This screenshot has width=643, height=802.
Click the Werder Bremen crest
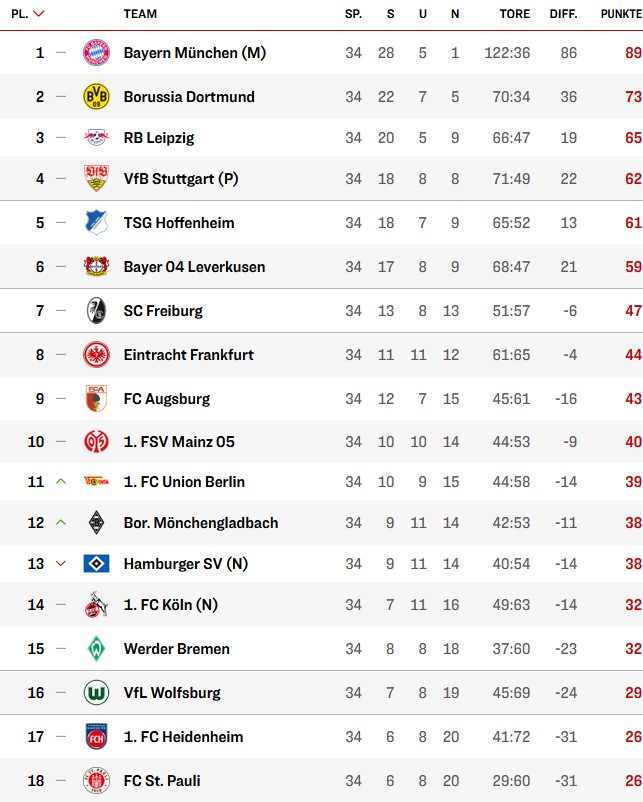[96, 649]
